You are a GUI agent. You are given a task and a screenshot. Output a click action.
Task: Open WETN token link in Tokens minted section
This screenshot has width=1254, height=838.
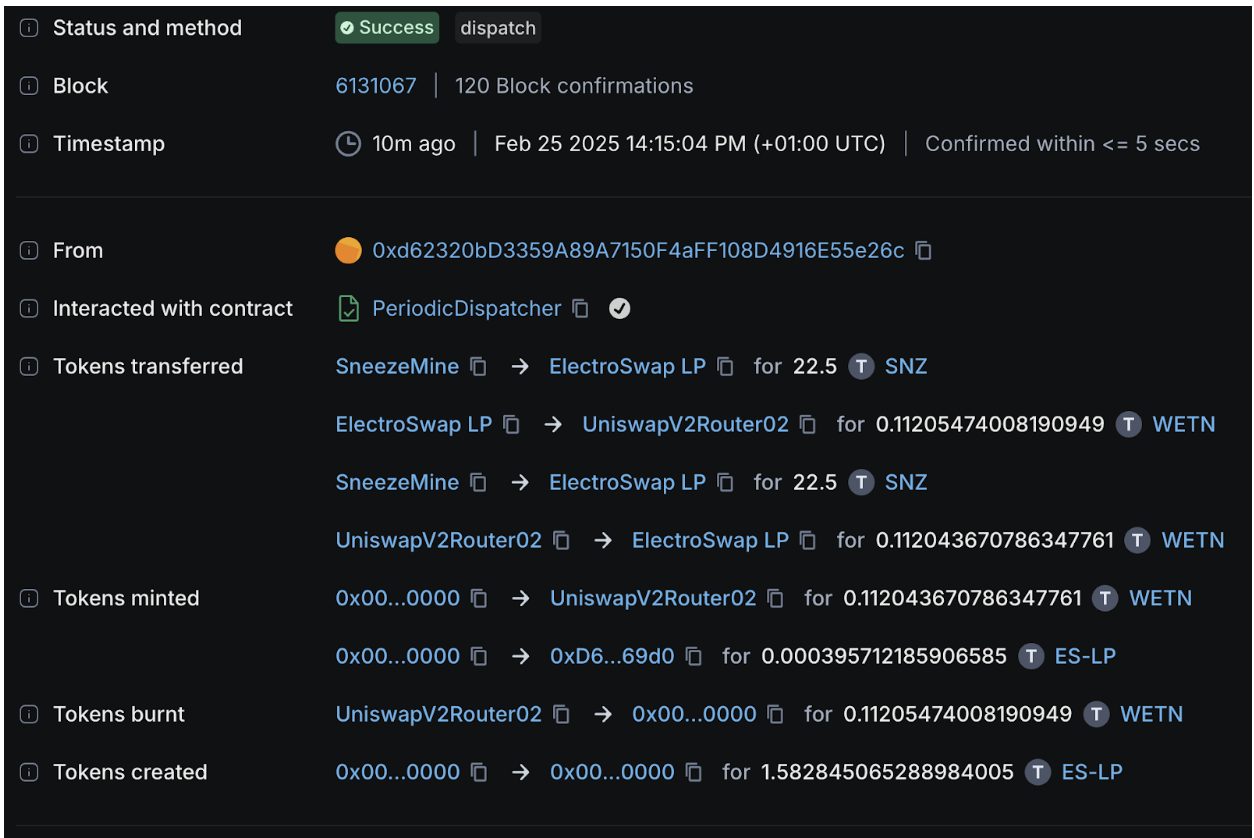coord(1160,598)
